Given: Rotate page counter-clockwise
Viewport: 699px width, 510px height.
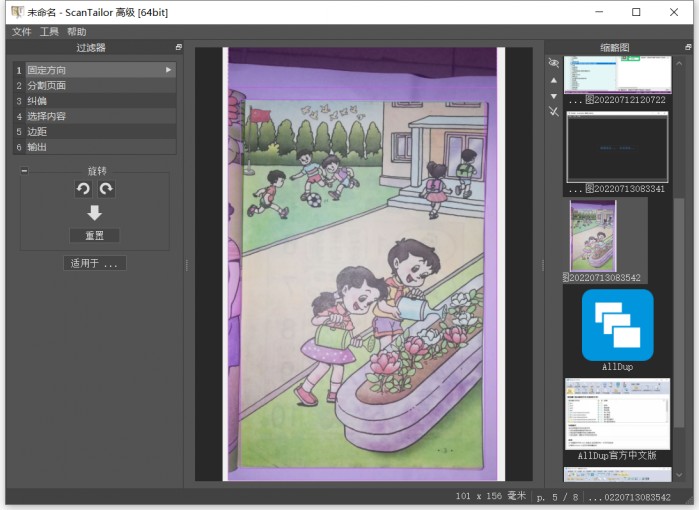Looking at the screenshot, I should click(x=83, y=189).
